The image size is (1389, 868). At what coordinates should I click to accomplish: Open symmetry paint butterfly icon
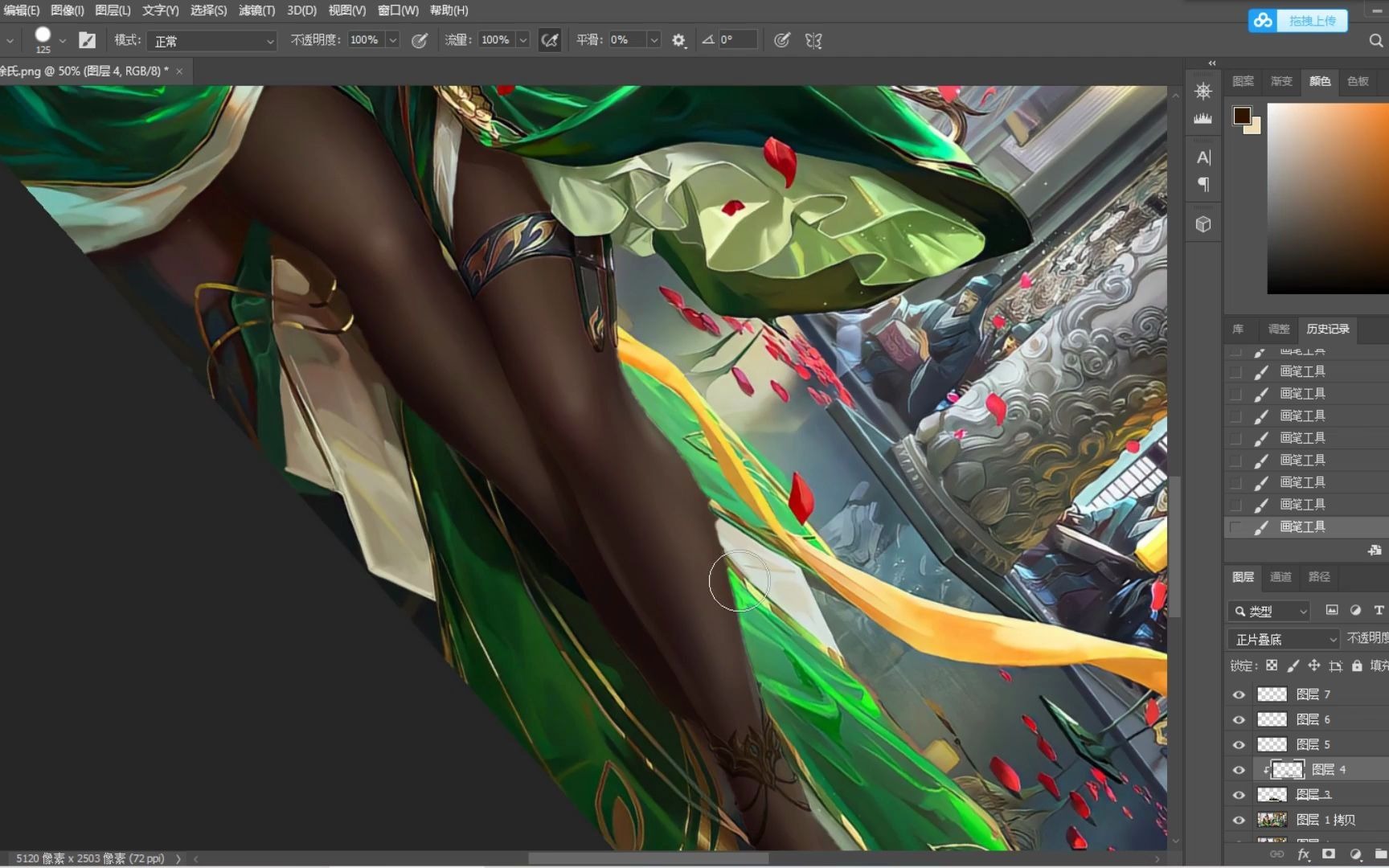click(813, 40)
